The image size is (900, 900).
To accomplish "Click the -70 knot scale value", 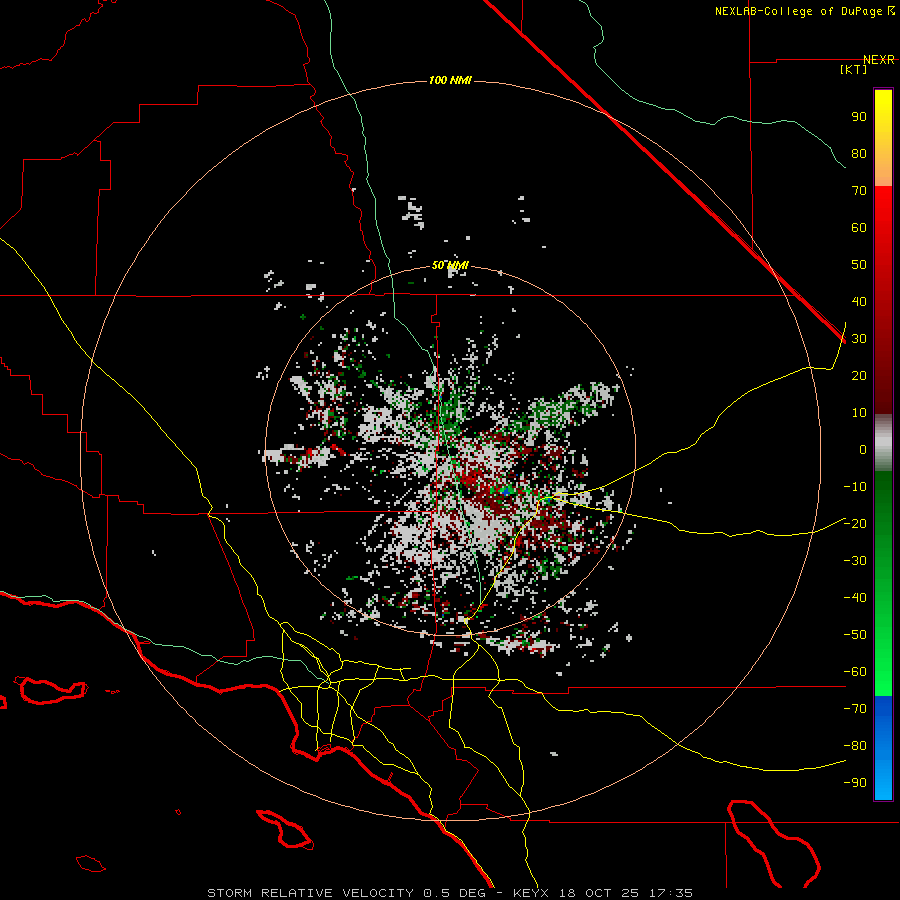I will pyautogui.click(x=855, y=708).
